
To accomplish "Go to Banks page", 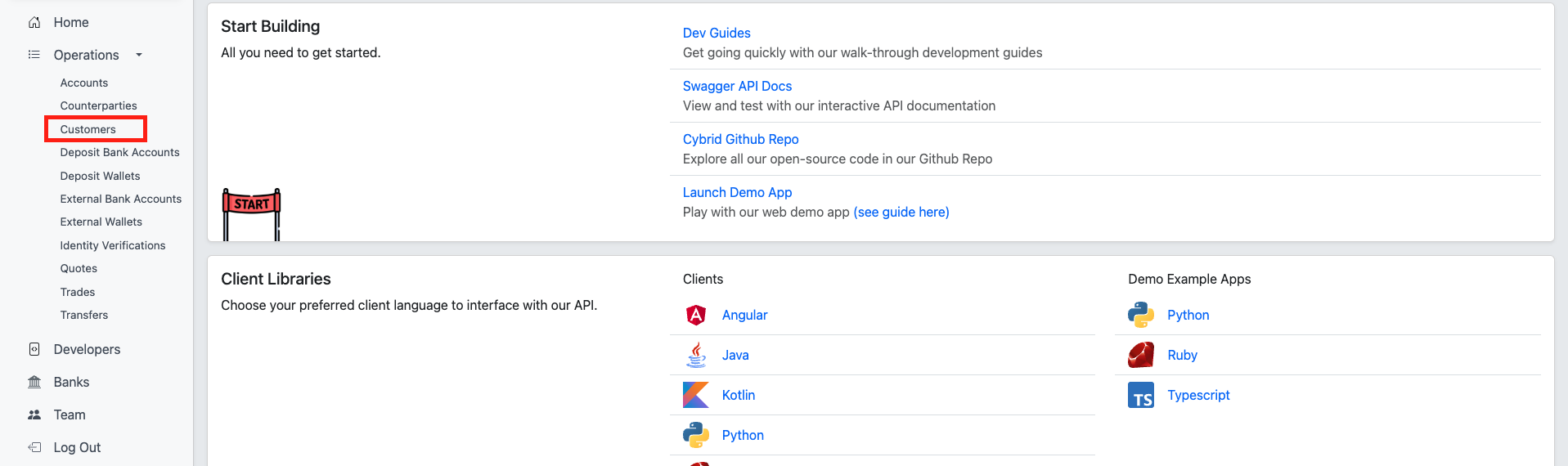I will coord(71,382).
